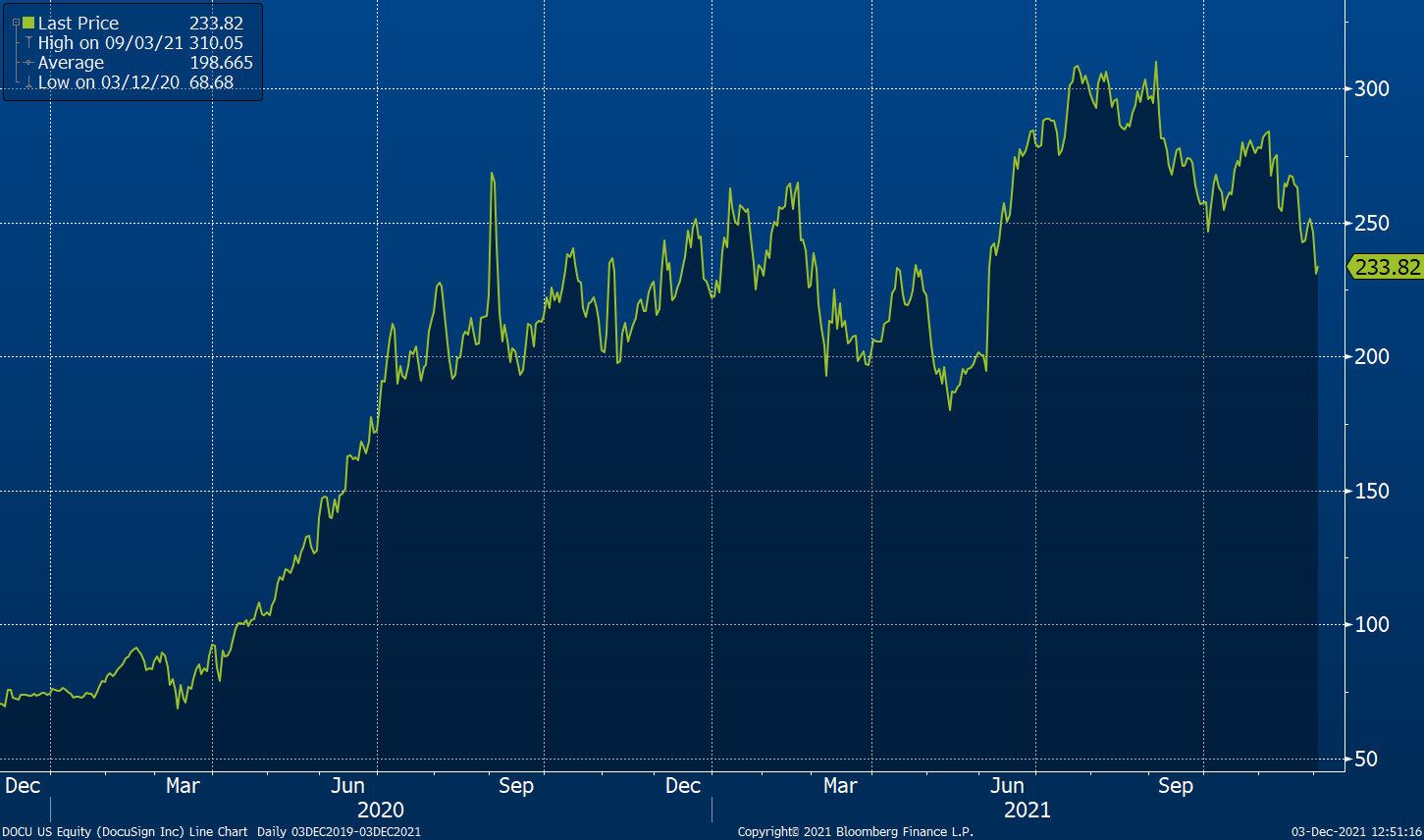
Task: Select 'High on 09/03/21' legend row label
Action: pos(111,43)
